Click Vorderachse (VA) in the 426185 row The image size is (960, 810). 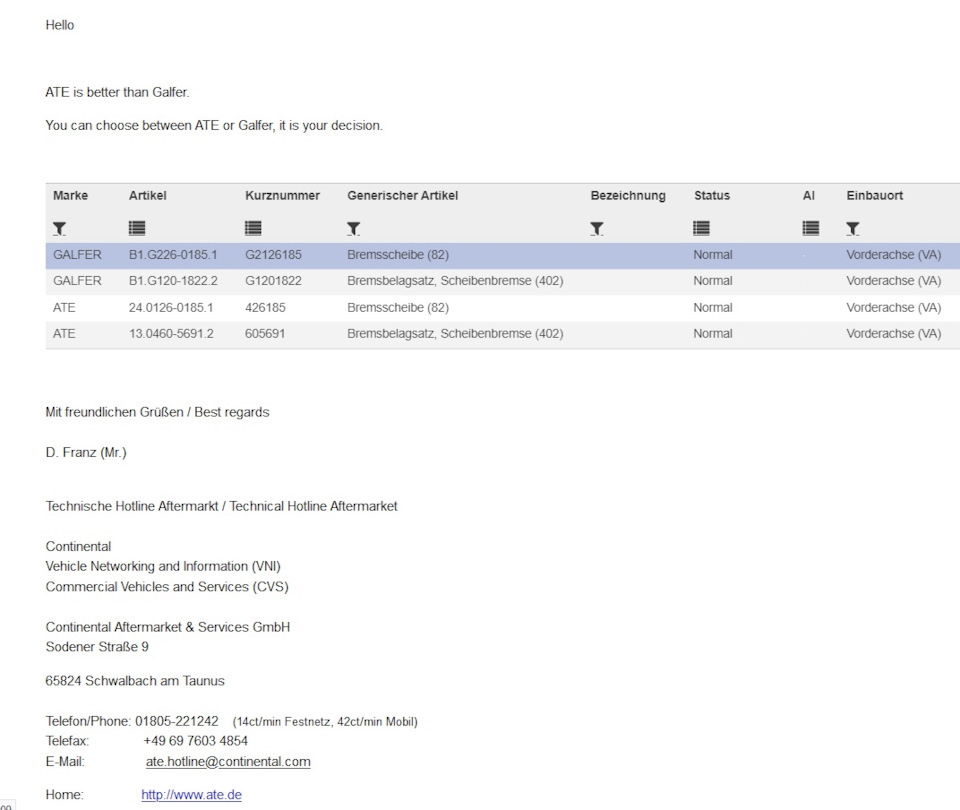coord(893,307)
